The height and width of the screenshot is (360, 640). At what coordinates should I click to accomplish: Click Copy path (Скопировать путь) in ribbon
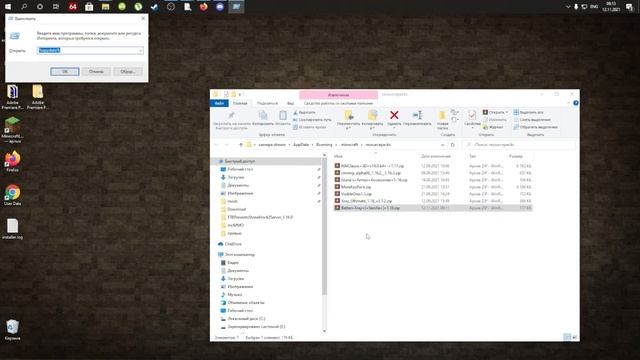[312, 120]
